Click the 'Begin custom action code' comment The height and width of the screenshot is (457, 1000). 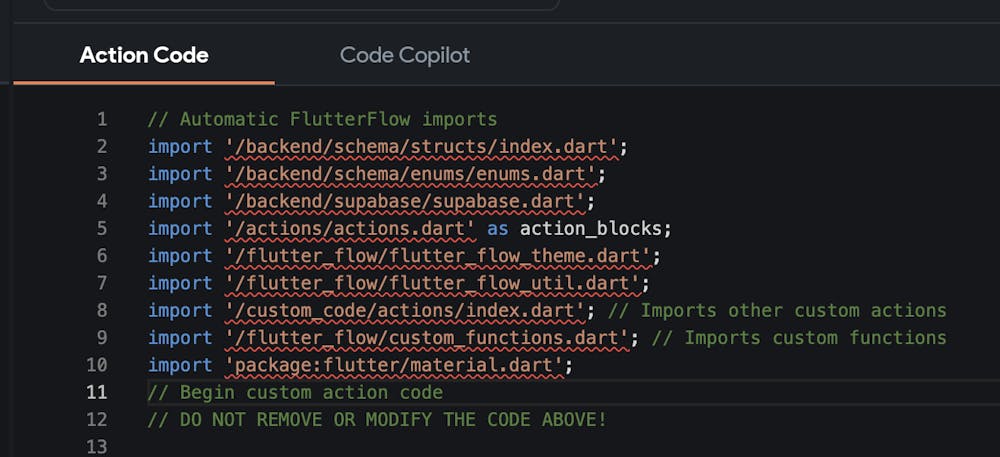[x=295, y=392]
